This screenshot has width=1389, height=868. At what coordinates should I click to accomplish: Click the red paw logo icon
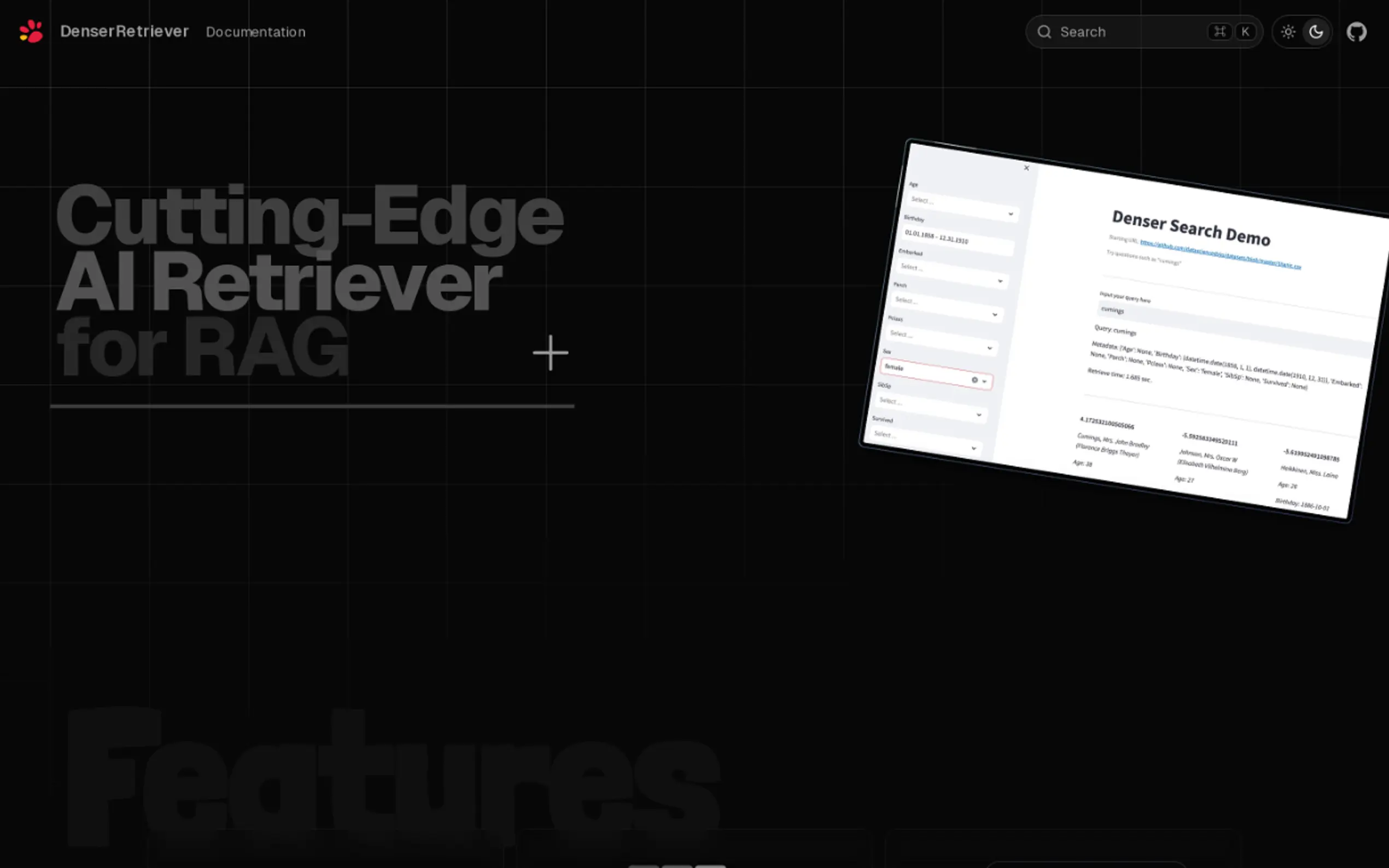(x=31, y=32)
